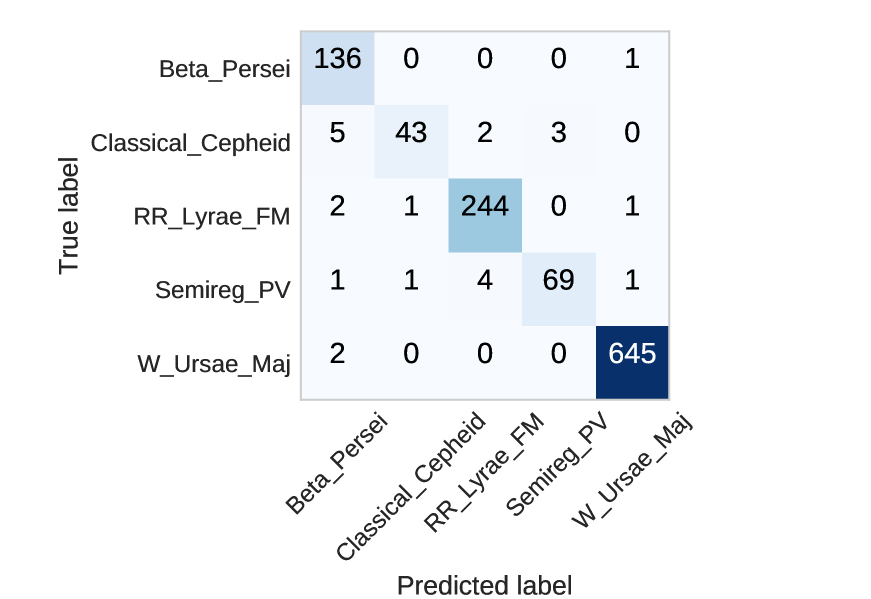
Task: Click the 'Predicted label' x-axis title
Action: [x=484, y=585]
